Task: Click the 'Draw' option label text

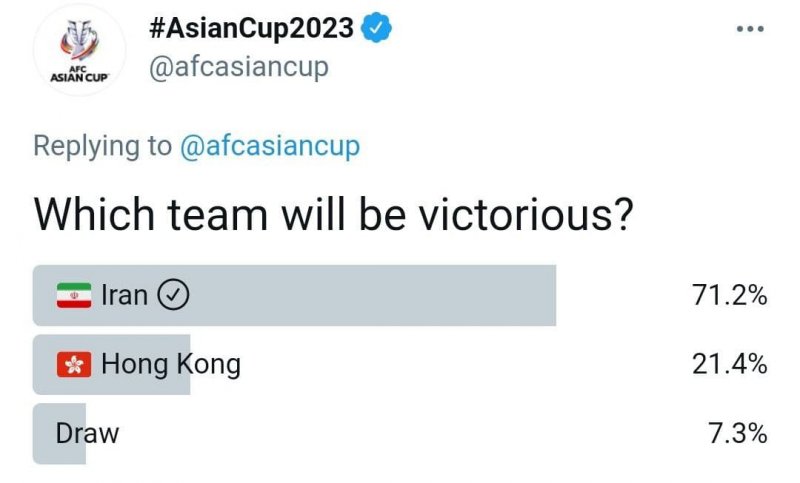Action: click(87, 433)
